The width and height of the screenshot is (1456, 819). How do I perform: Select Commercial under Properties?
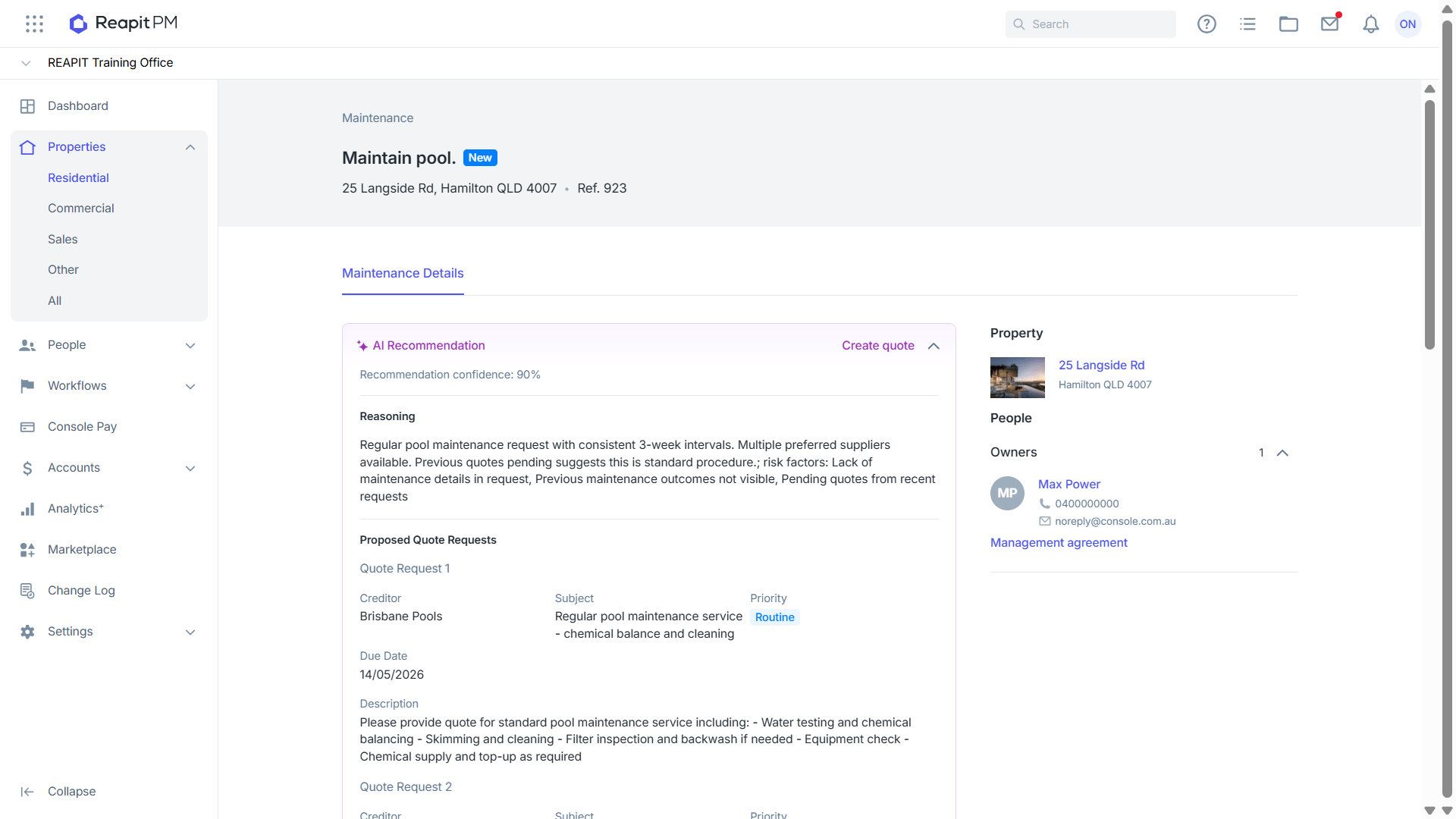[x=81, y=209]
